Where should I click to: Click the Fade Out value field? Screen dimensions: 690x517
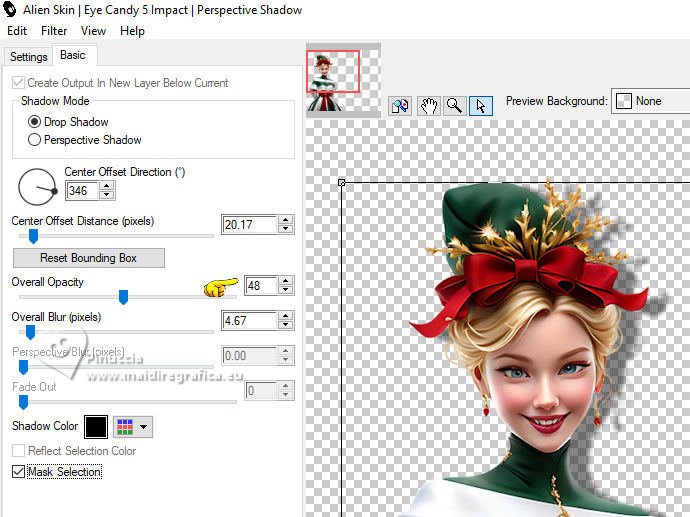pos(261,391)
